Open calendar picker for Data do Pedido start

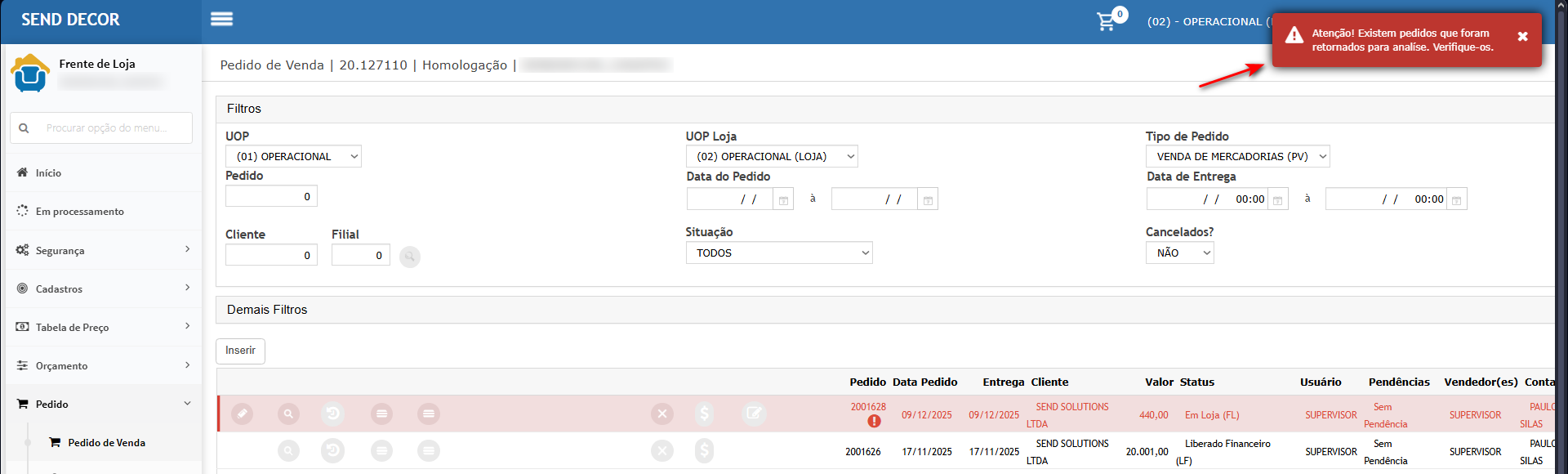click(x=783, y=199)
